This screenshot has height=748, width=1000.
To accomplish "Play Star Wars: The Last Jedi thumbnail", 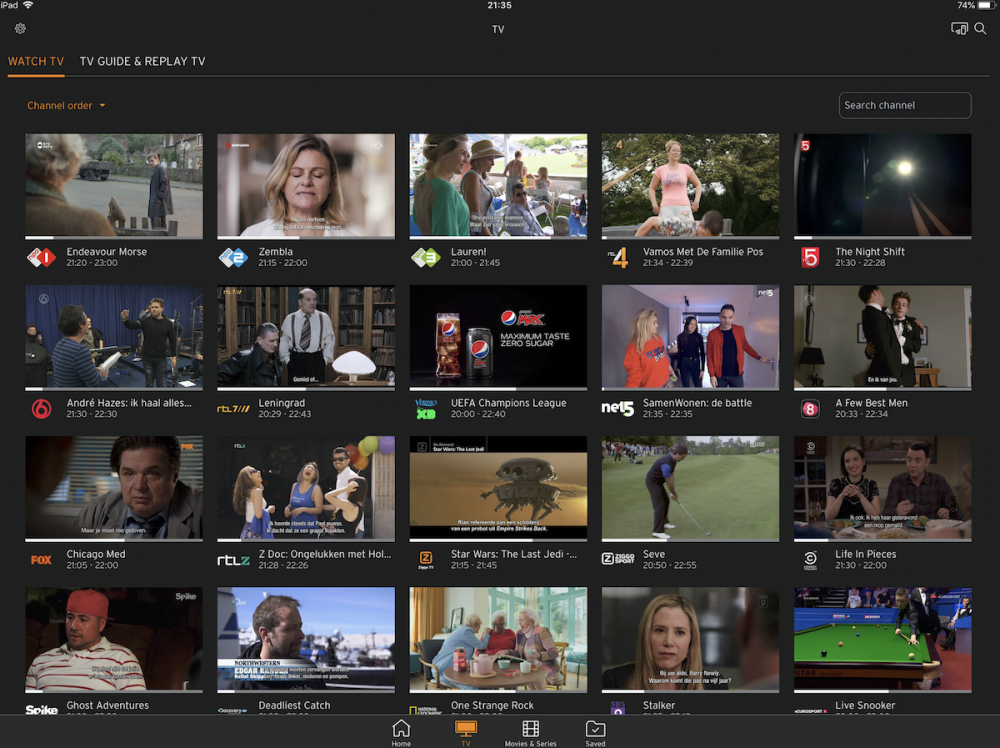I will click(x=498, y=488).
